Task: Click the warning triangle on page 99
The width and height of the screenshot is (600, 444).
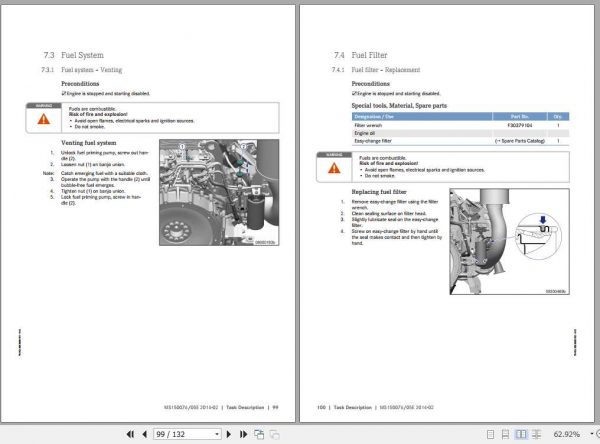Action: (x=44, y=119)
